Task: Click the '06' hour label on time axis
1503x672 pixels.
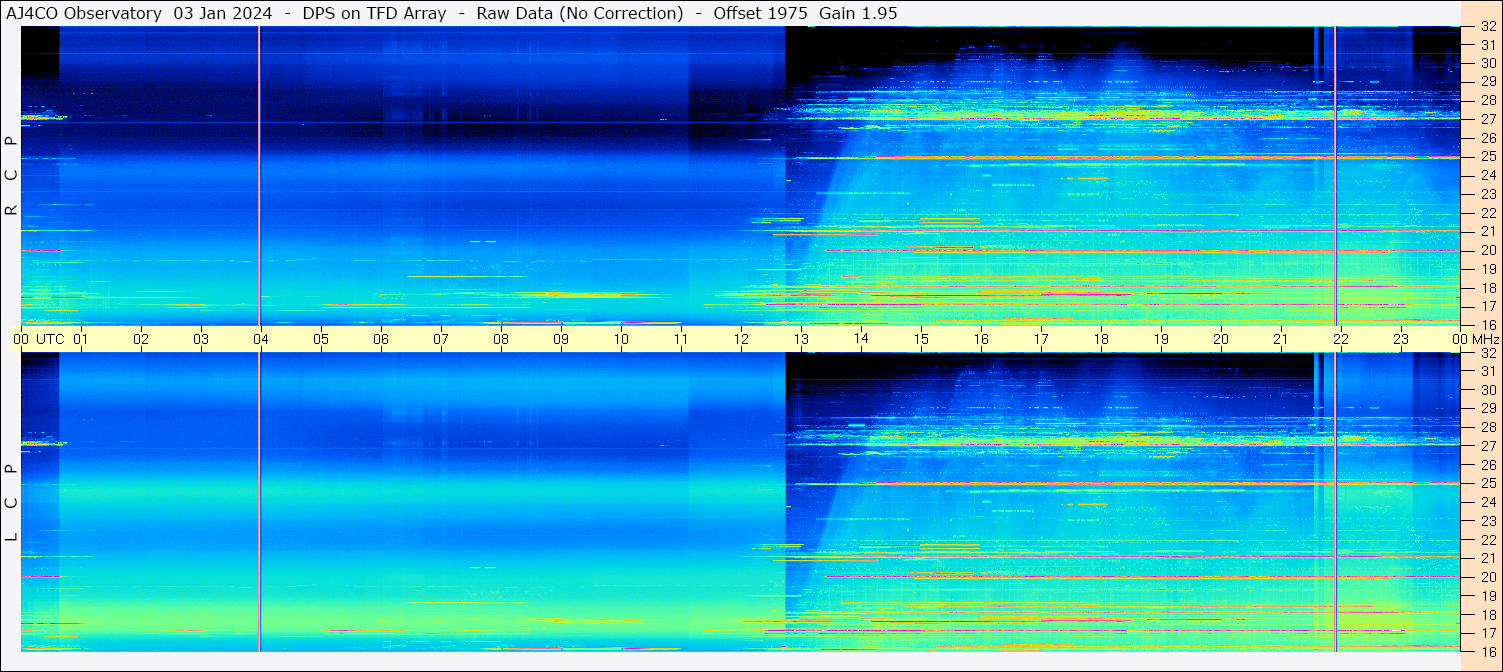Action: [x=381, y=339]
